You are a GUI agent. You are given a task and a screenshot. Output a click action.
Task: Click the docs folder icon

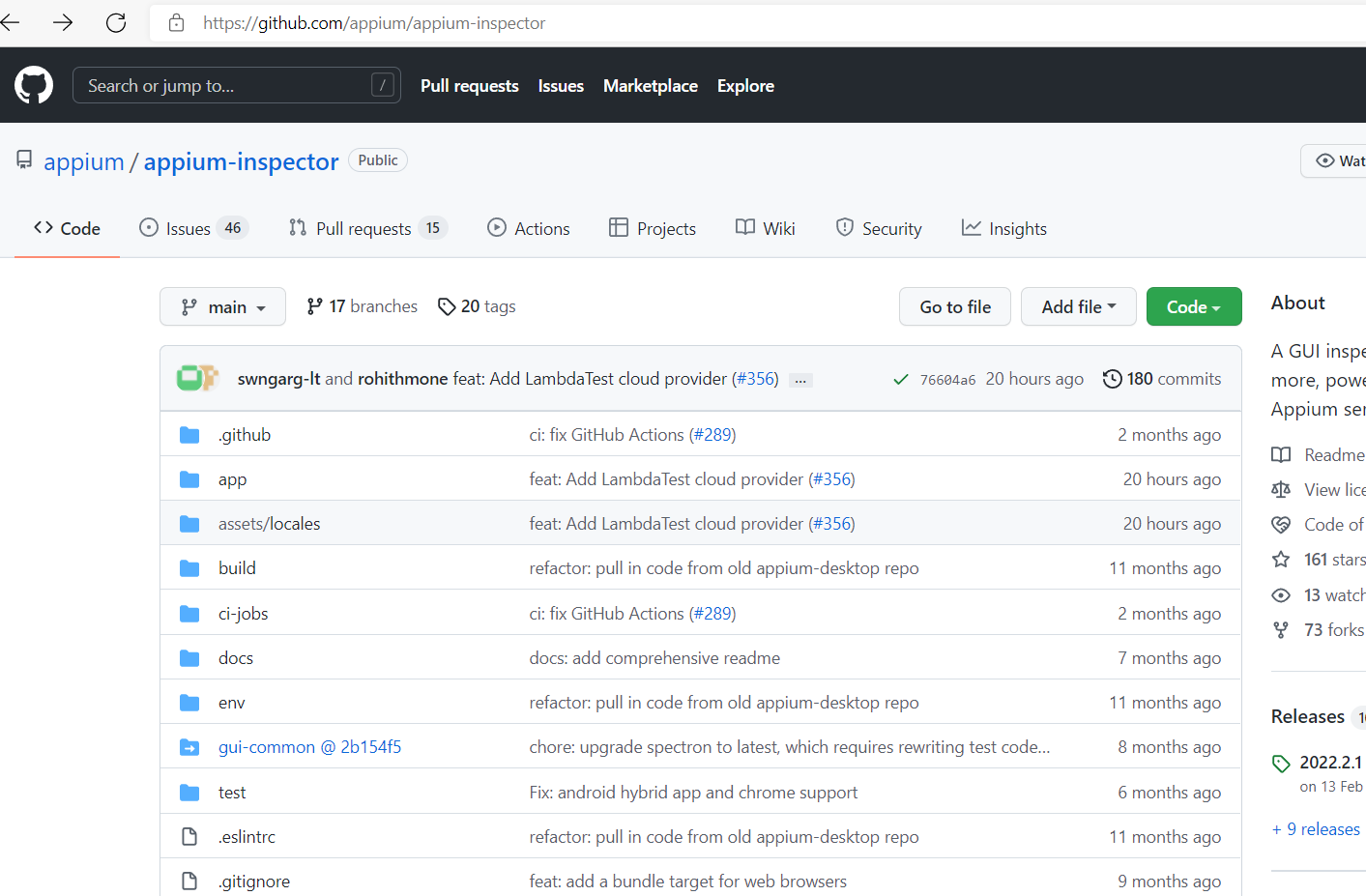pos(189,658)
